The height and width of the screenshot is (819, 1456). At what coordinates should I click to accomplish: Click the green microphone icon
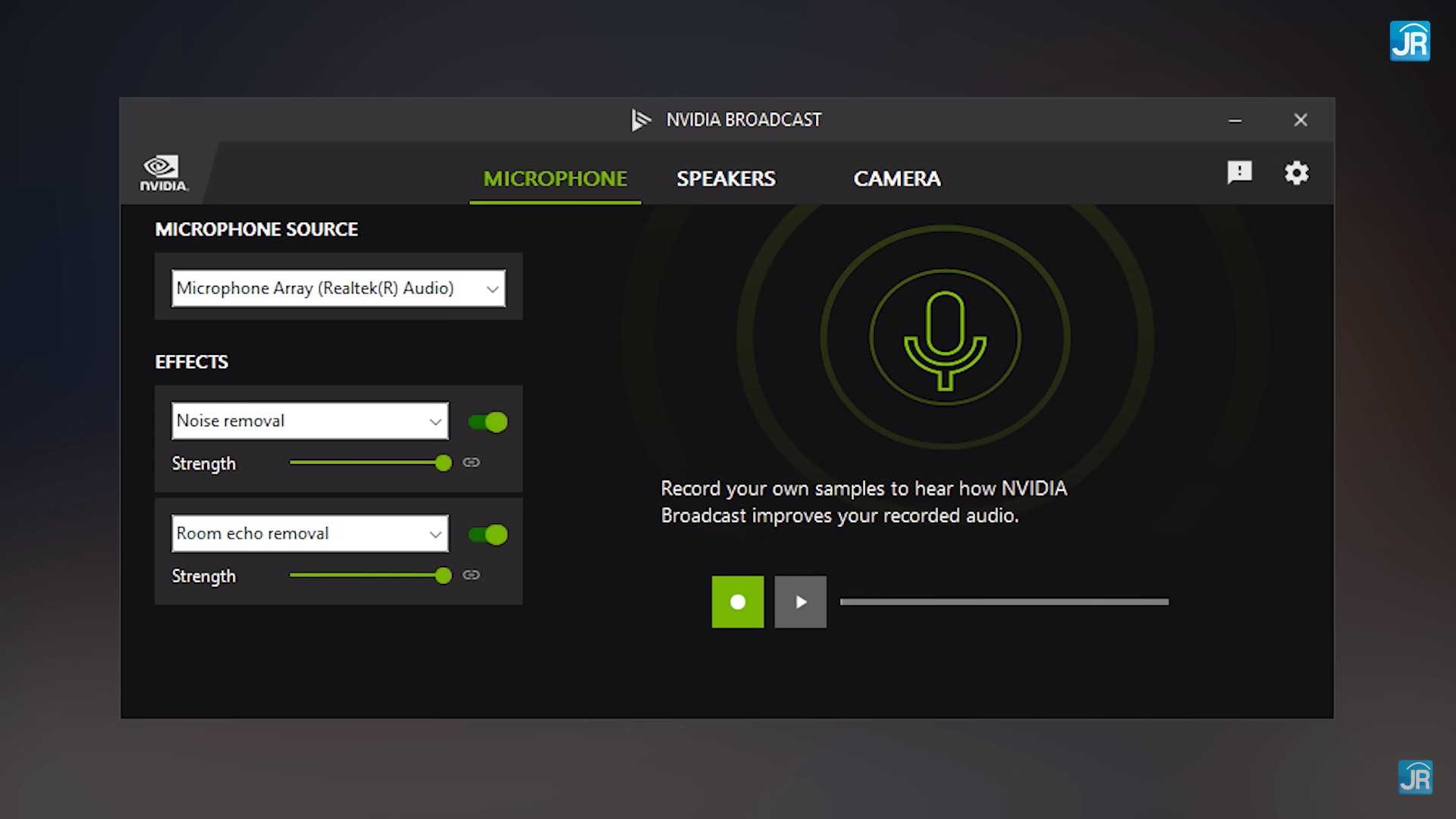[945, 339]
